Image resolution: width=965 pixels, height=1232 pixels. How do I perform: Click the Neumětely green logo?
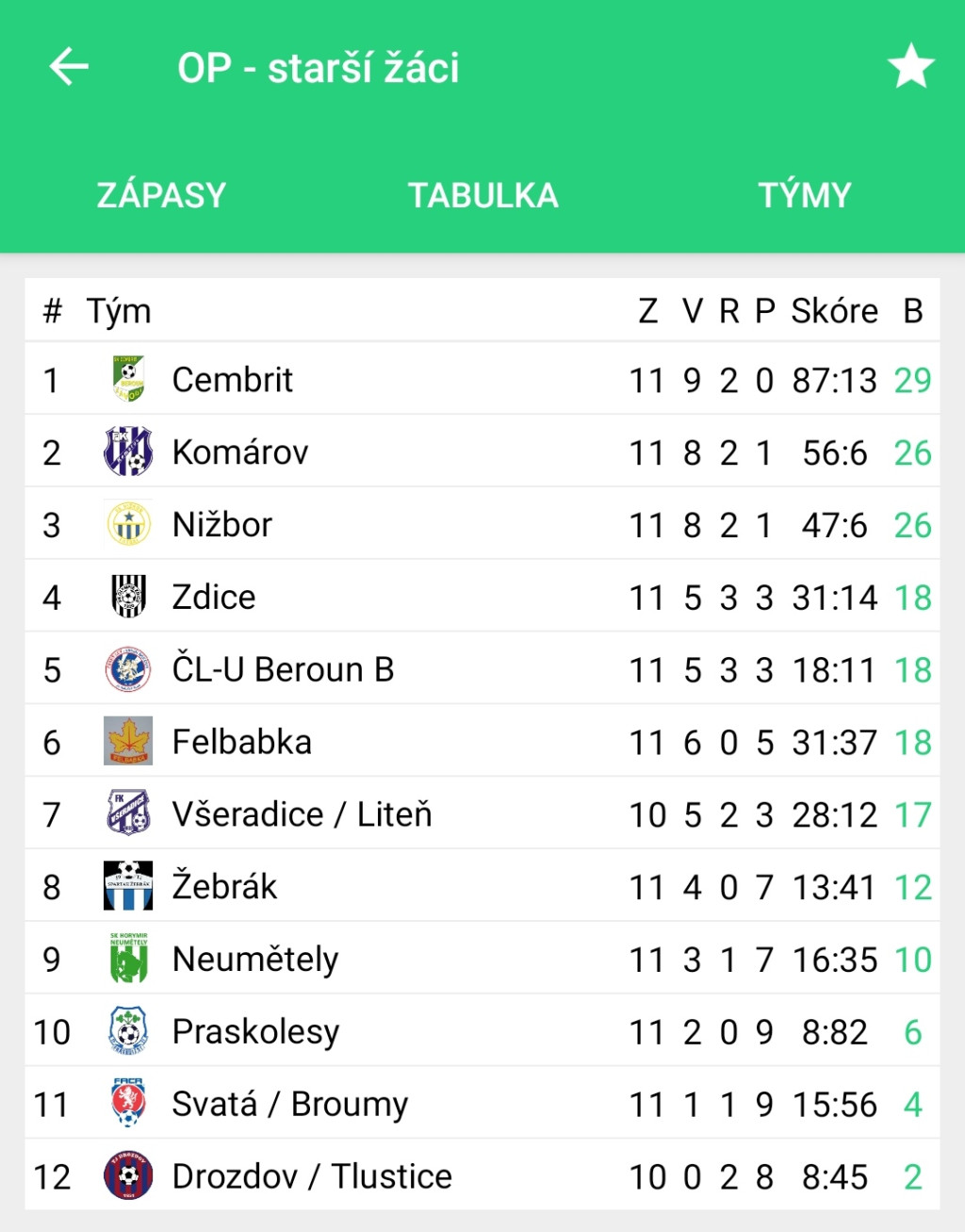coord(128,959)
